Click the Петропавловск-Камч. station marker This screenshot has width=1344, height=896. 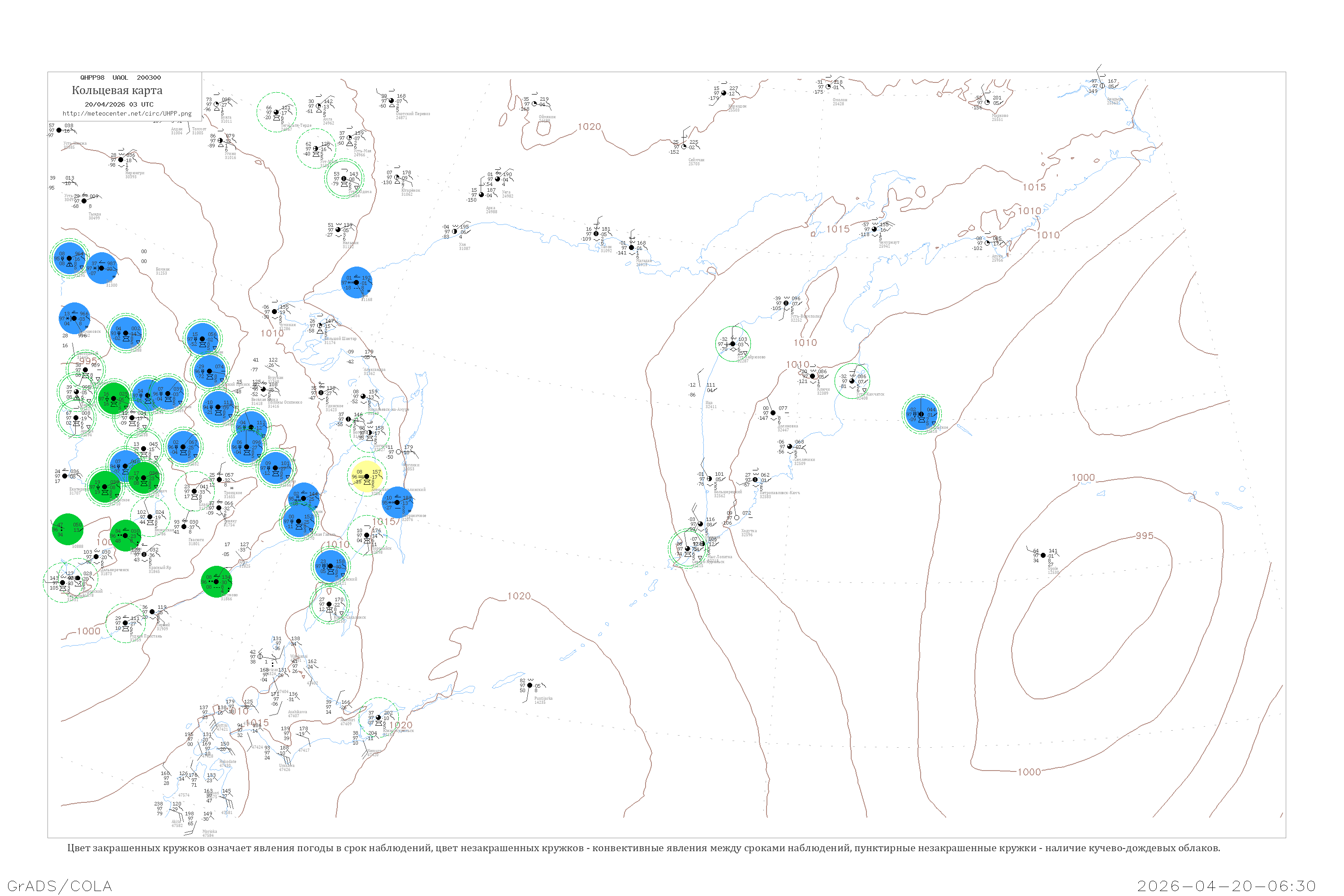click(755, 479)
